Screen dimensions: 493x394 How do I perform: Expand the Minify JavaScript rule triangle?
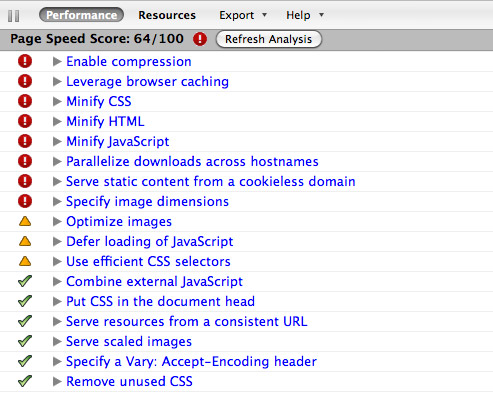(x=57, y=141)
